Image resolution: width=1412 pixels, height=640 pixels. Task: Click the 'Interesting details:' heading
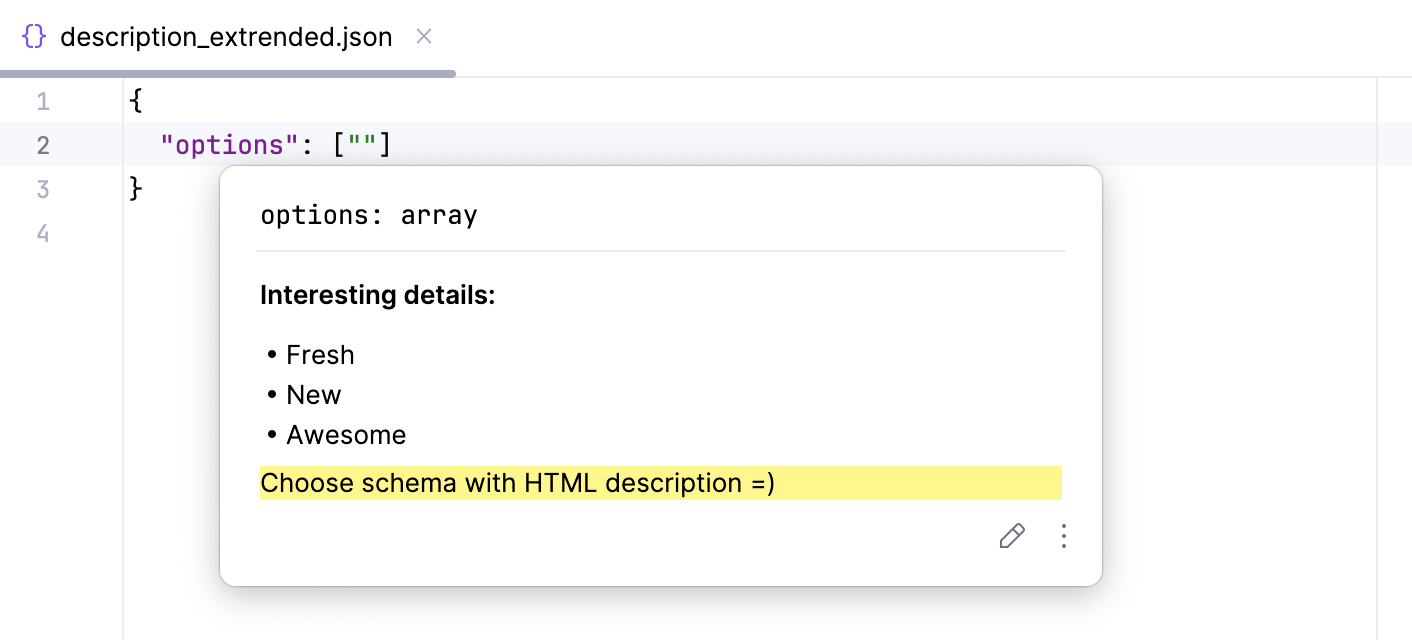377,295
